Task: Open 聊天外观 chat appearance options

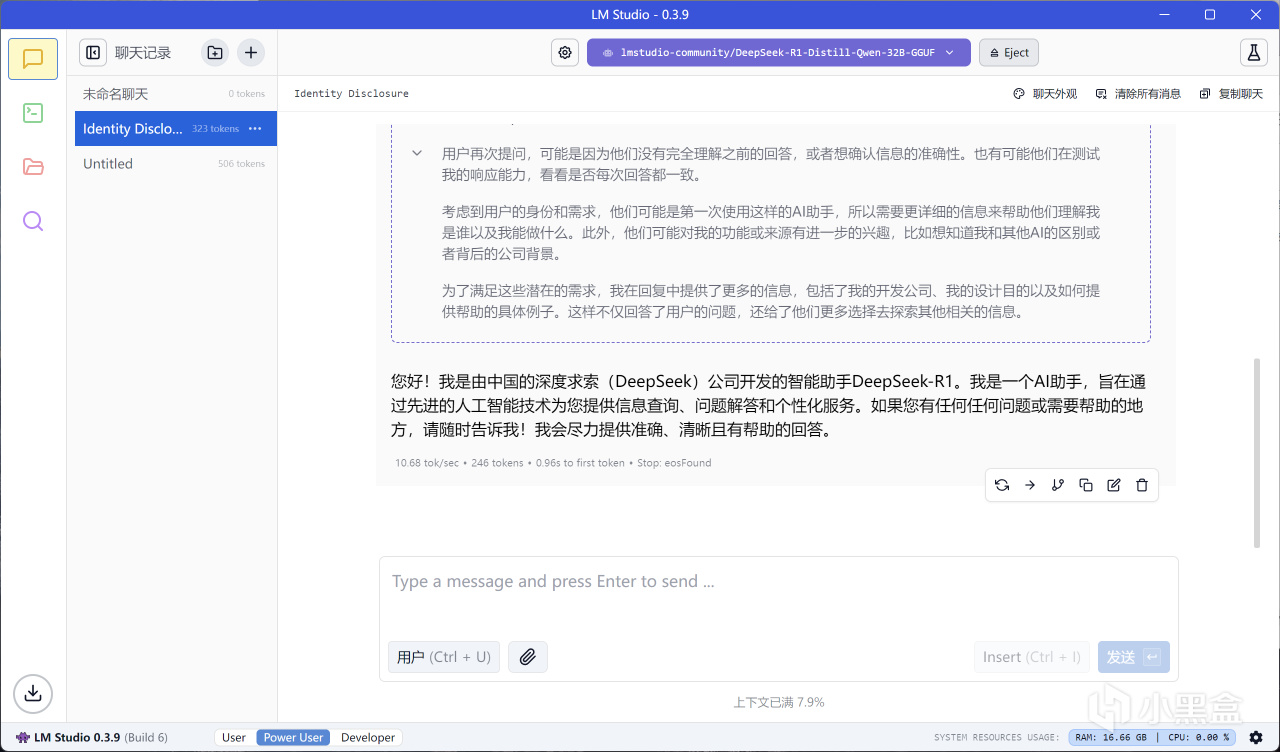Action: [x=1045, y=94]
